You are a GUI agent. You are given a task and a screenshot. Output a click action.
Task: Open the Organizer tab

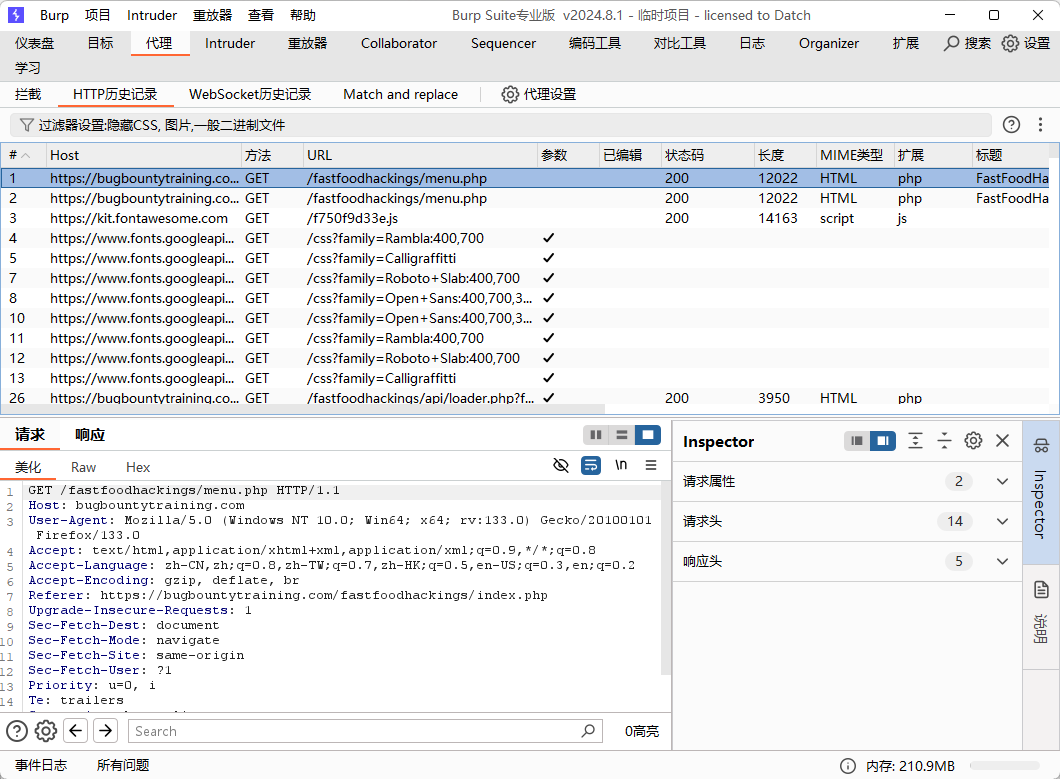[829, 43]
